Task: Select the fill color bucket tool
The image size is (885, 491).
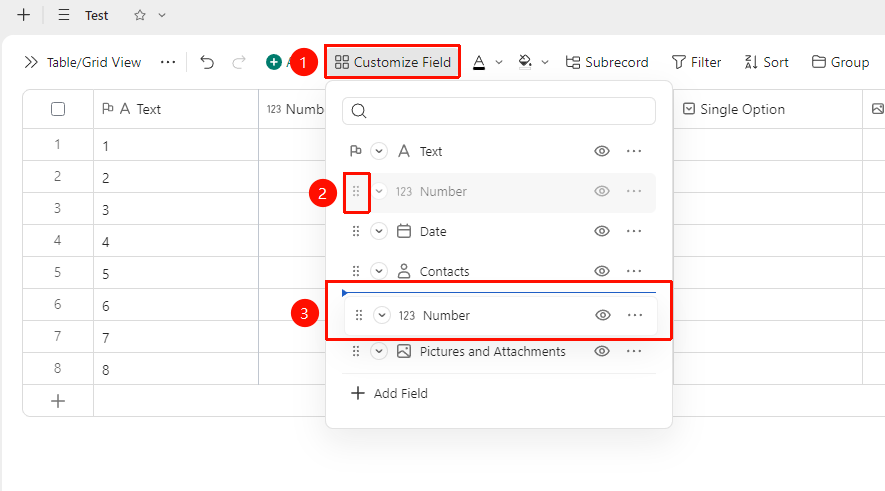Action: [x=525, y=62]
